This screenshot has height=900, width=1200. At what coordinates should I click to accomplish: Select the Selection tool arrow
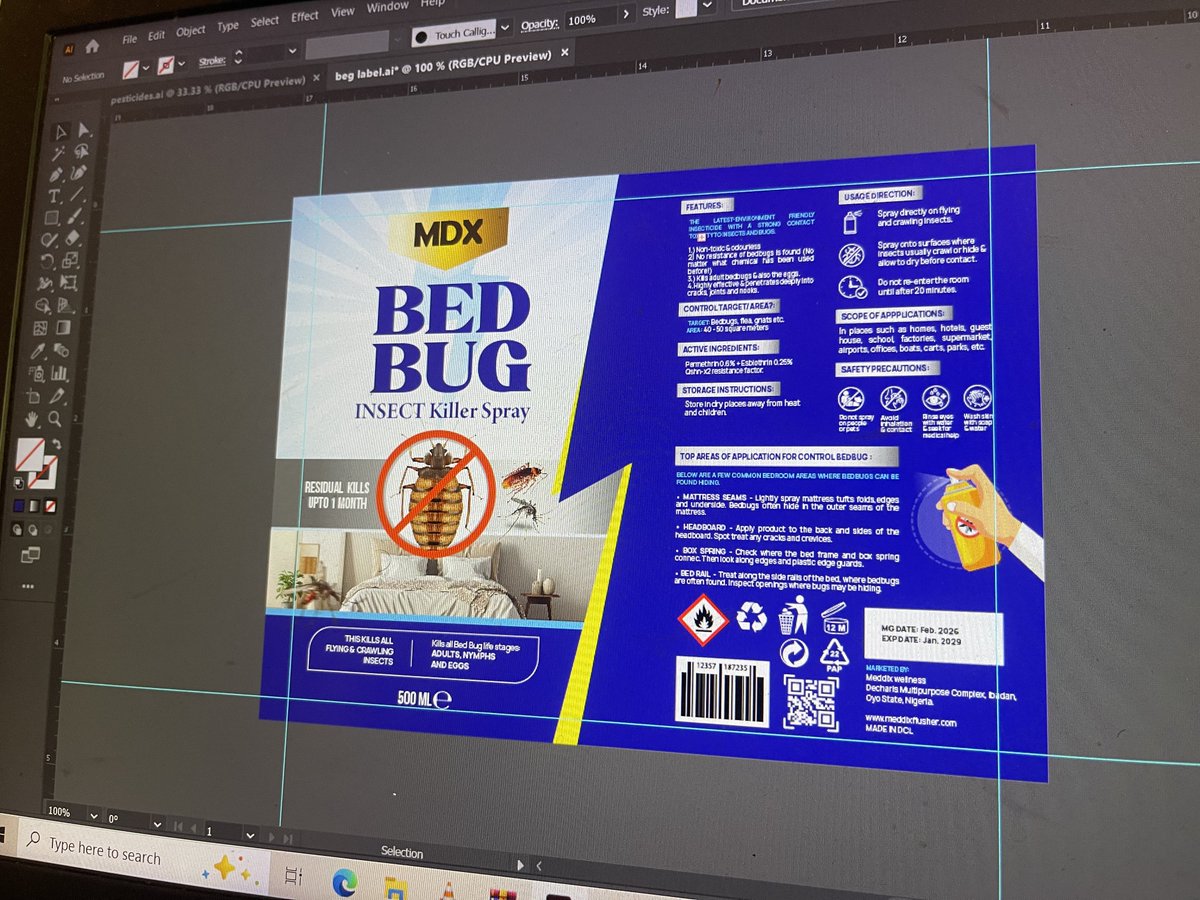61,133
